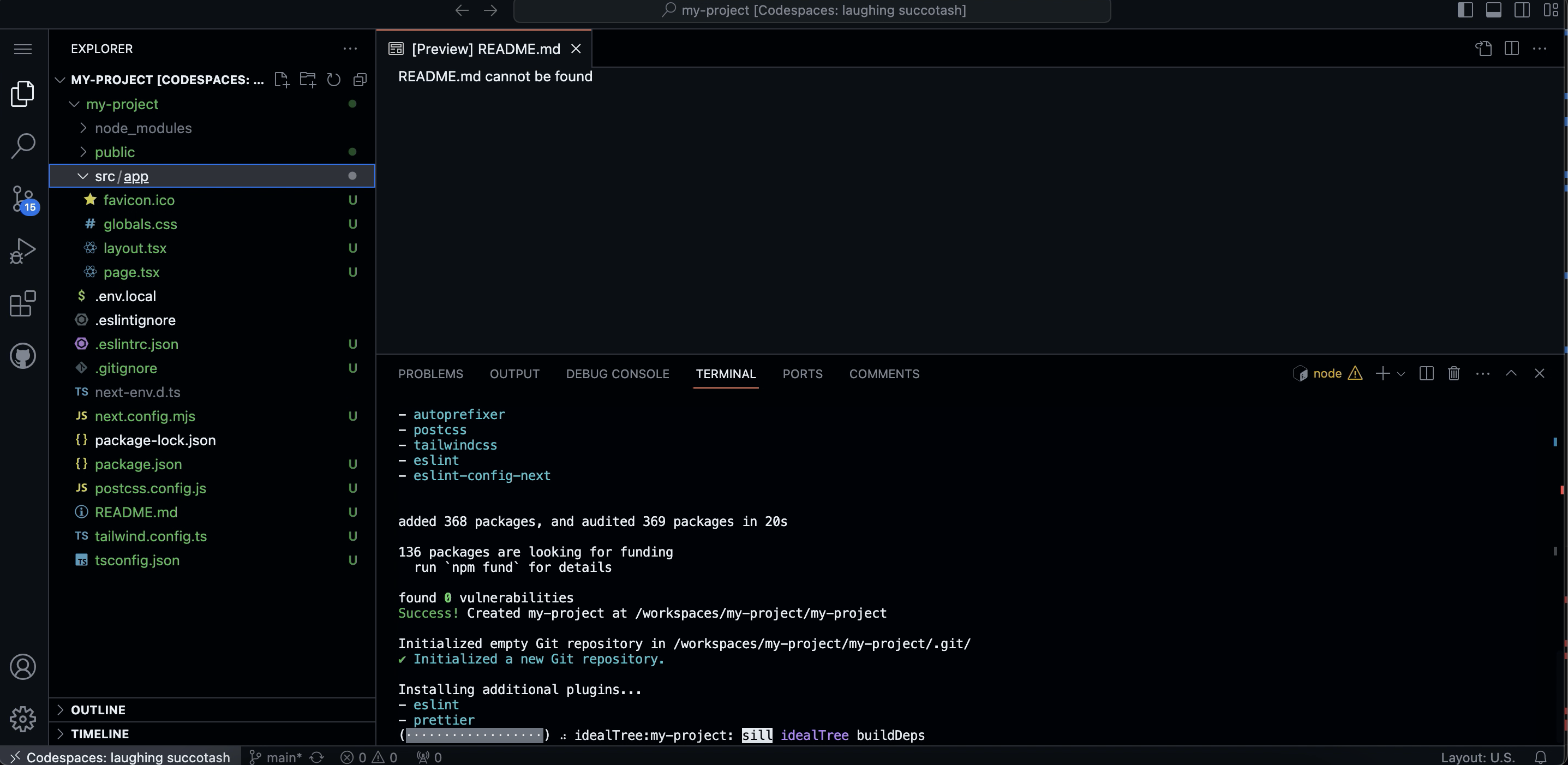Viewport: 1568px width, 765px height.
Task: Click forwarded ports indicator in status bar
Action: [429, 757]
